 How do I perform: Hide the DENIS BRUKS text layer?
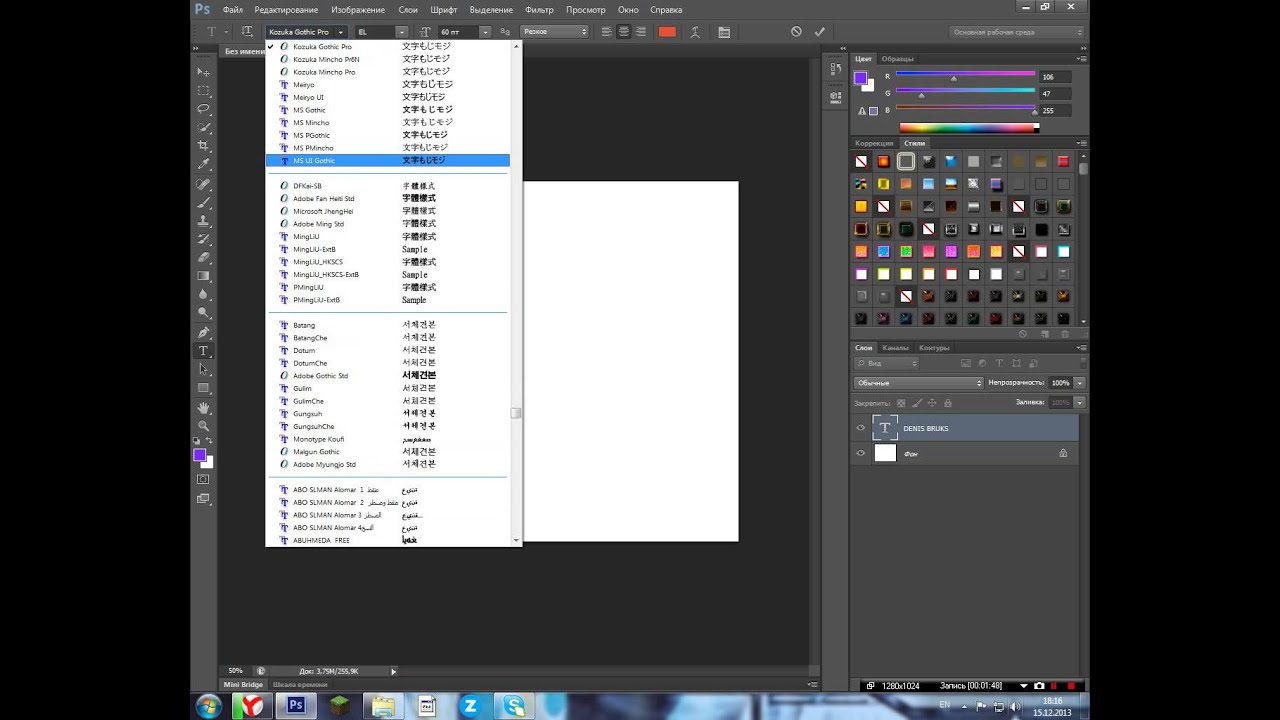pos(860,428)
